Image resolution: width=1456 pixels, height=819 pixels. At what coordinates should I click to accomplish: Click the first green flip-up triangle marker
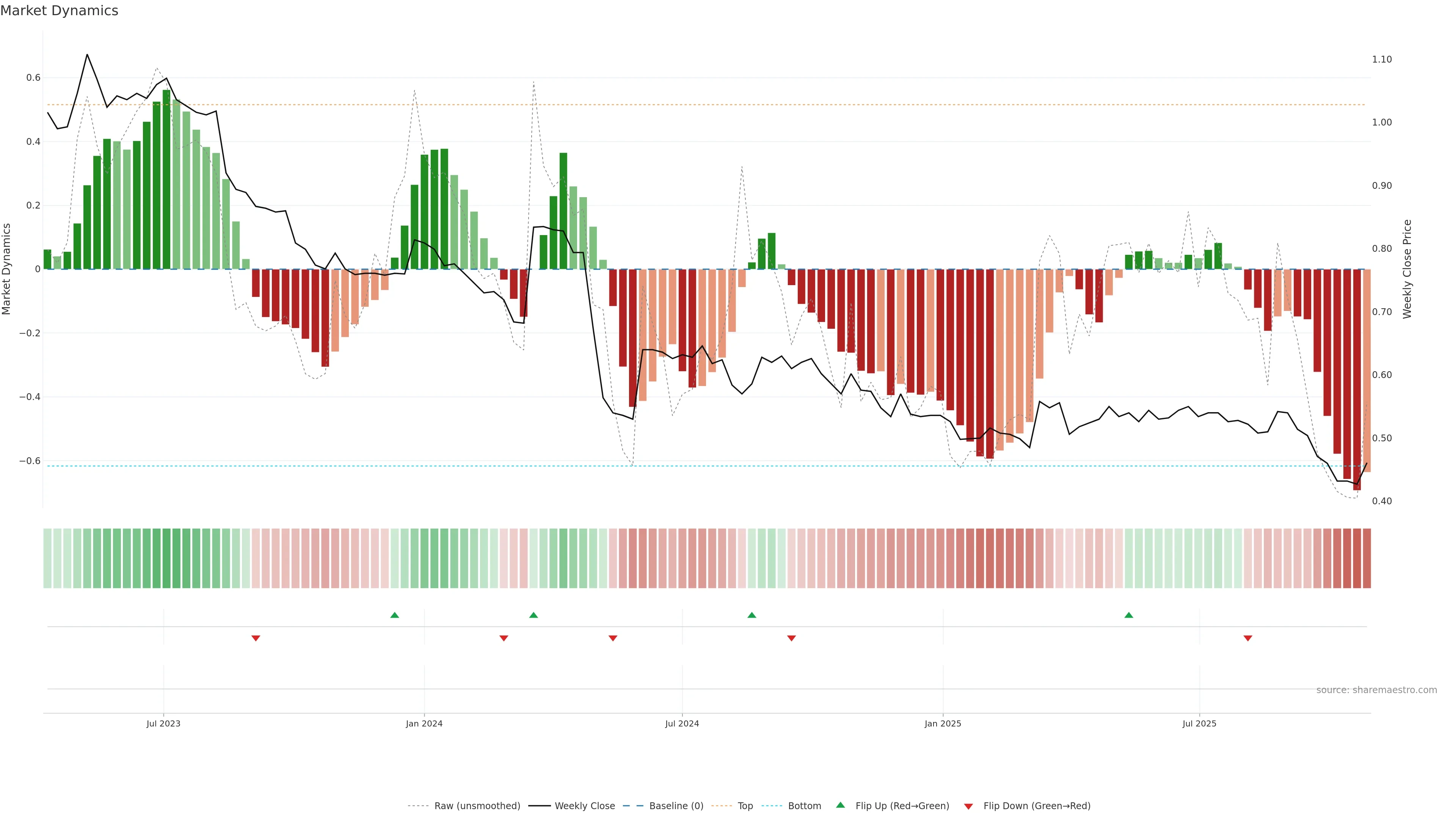(x=394, y=615)
